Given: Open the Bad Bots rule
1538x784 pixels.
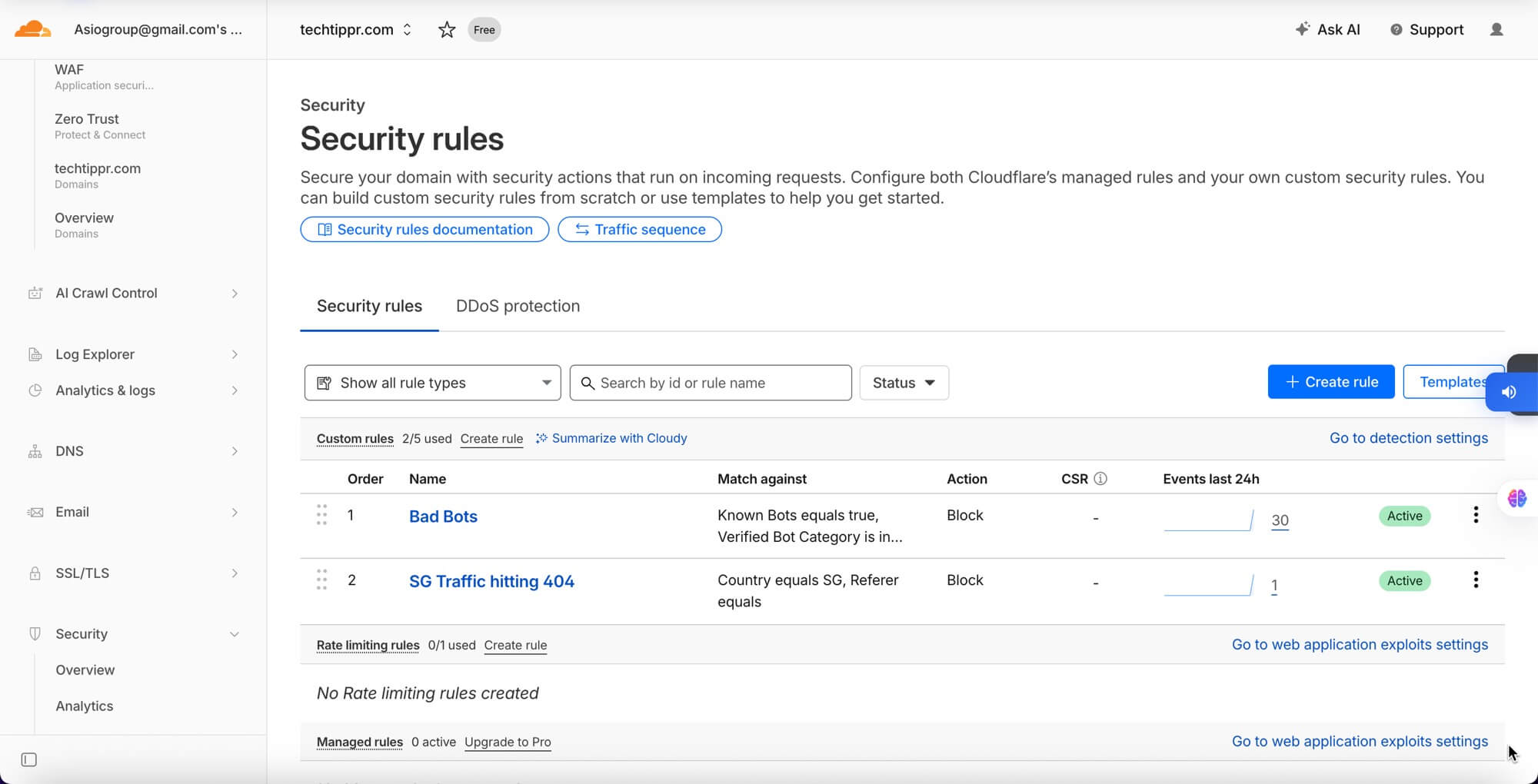Looking at the screenshot, I should (x=443, y=517).
